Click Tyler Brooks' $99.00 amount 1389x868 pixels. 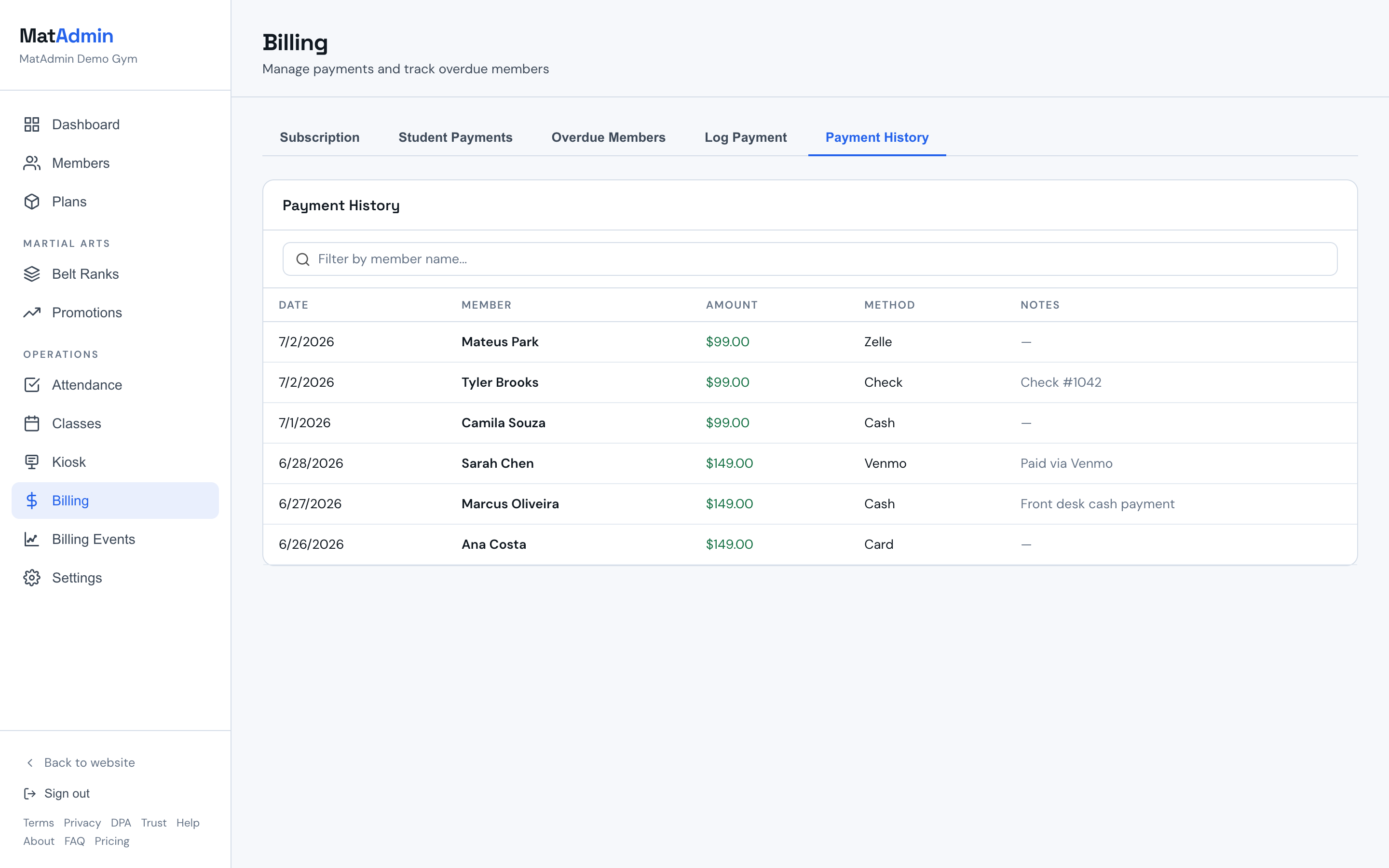pyautogui.click(x=727, y=382)
